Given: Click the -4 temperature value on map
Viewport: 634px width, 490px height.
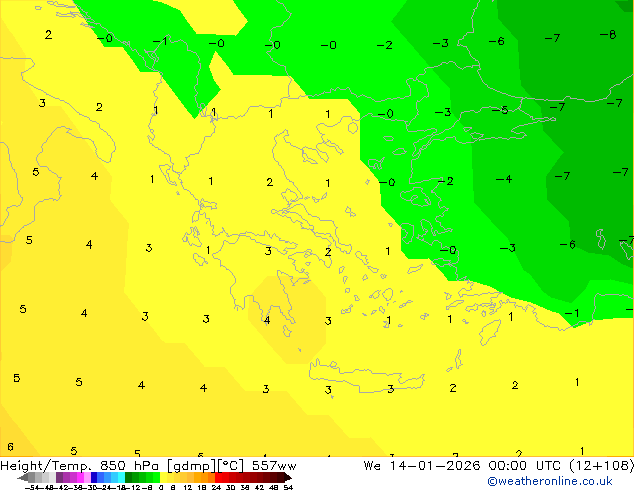Looking at the screenshot, I should (x=504, y=179).
